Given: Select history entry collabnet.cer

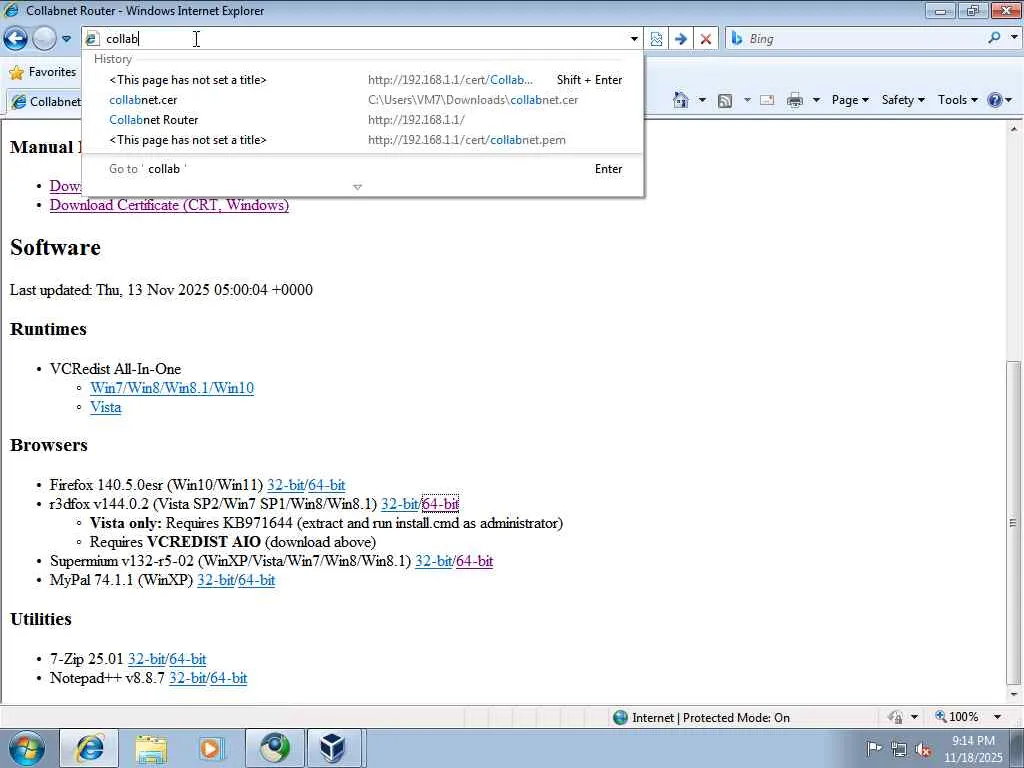Looking at the screenshot, I should (362, 100).
